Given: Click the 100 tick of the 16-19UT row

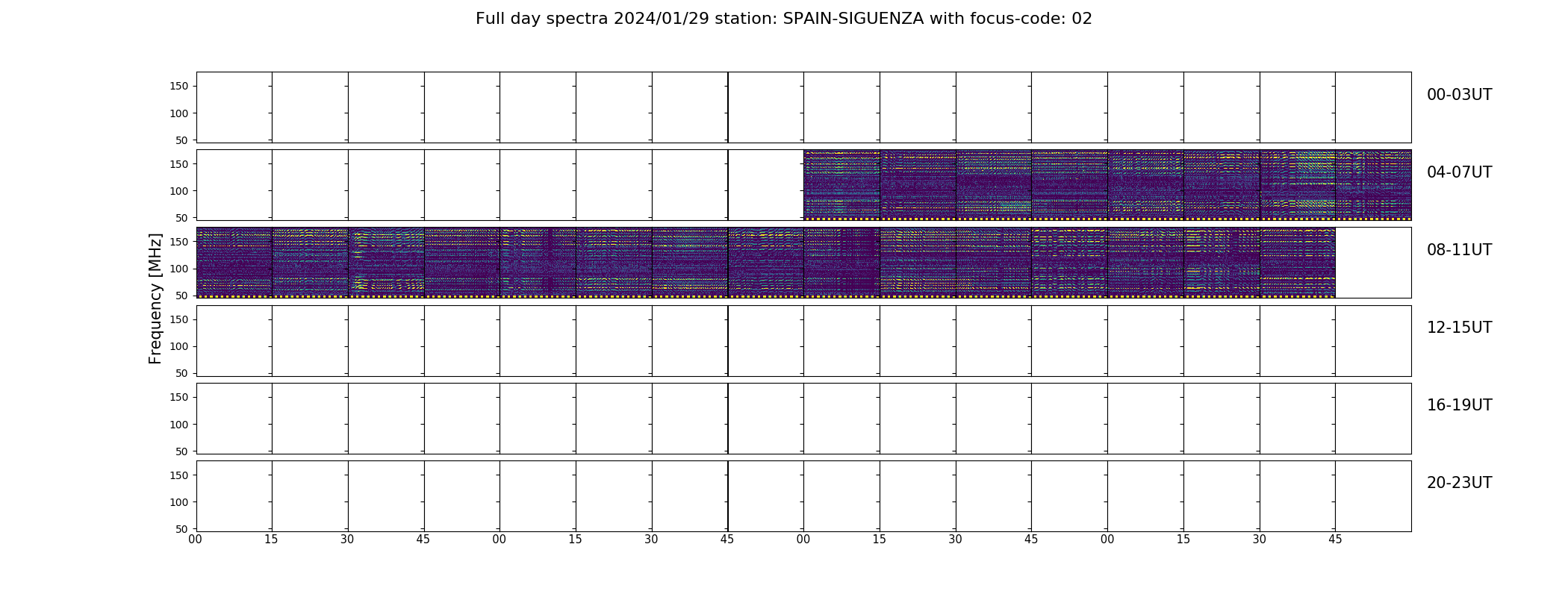Looking at the screenshot, I should pos(179,424).
